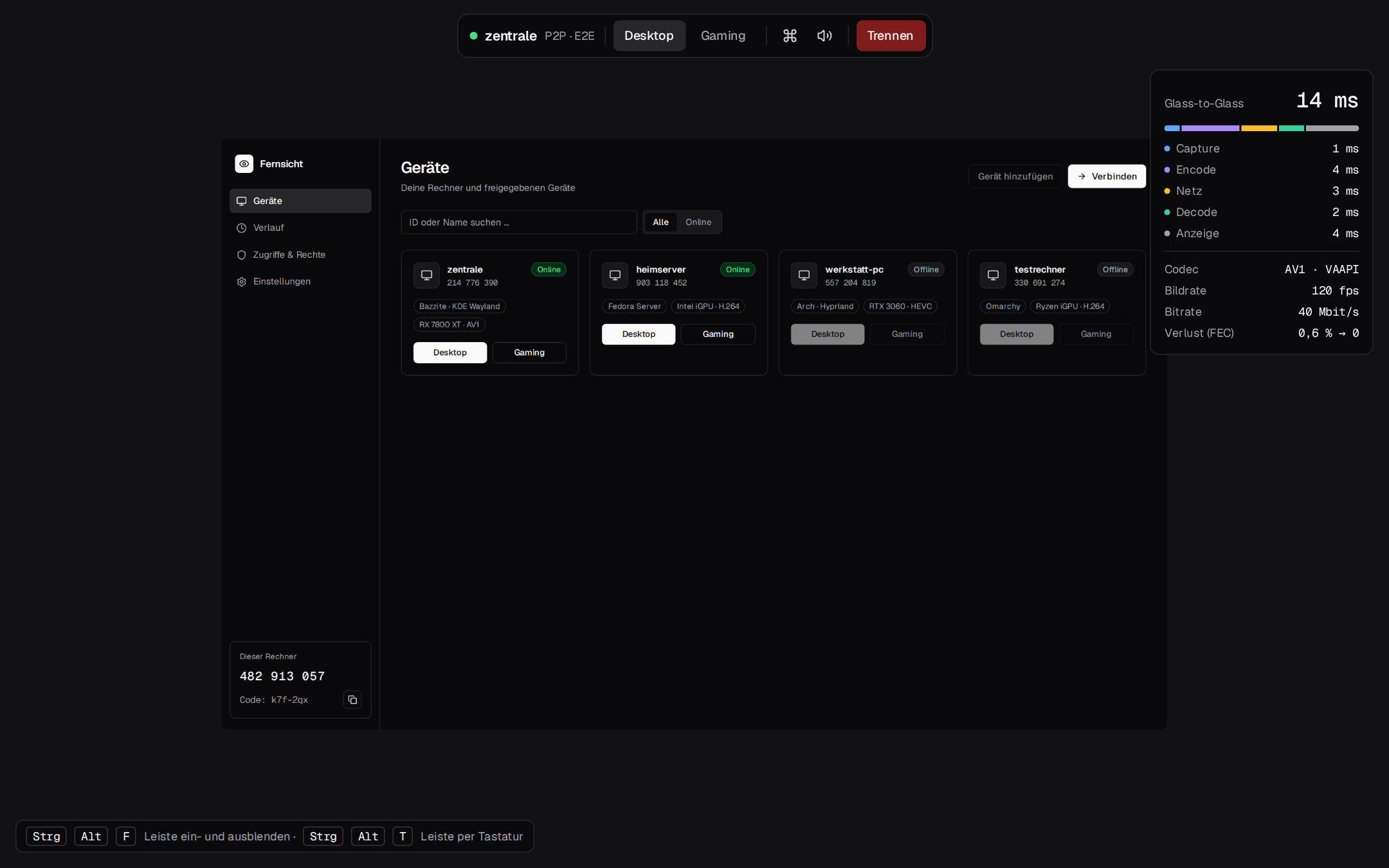Image resolution: width=1389 pixels, height=868 pixels.
Task: Select the Online filter
Action: coord(698,222)
